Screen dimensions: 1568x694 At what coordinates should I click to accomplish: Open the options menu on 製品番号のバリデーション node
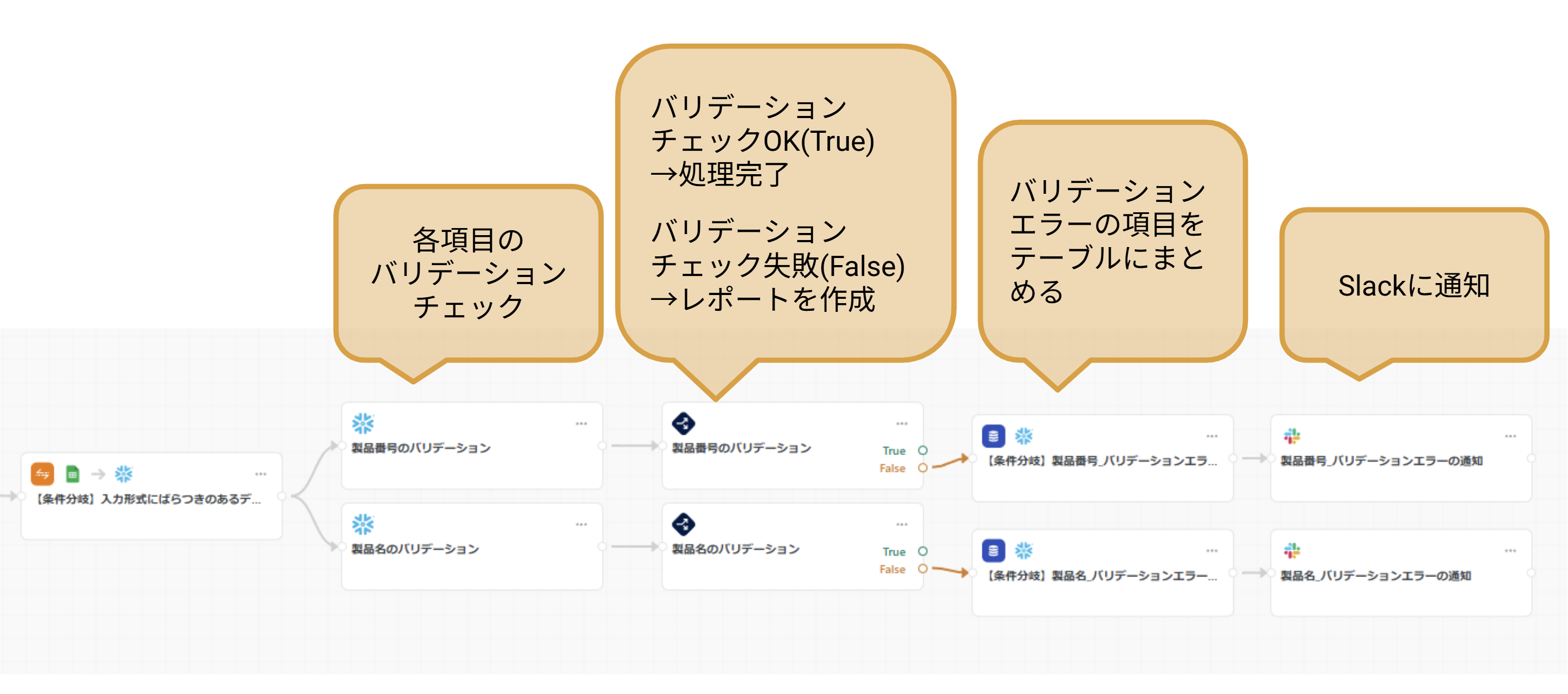pos(581,423)
